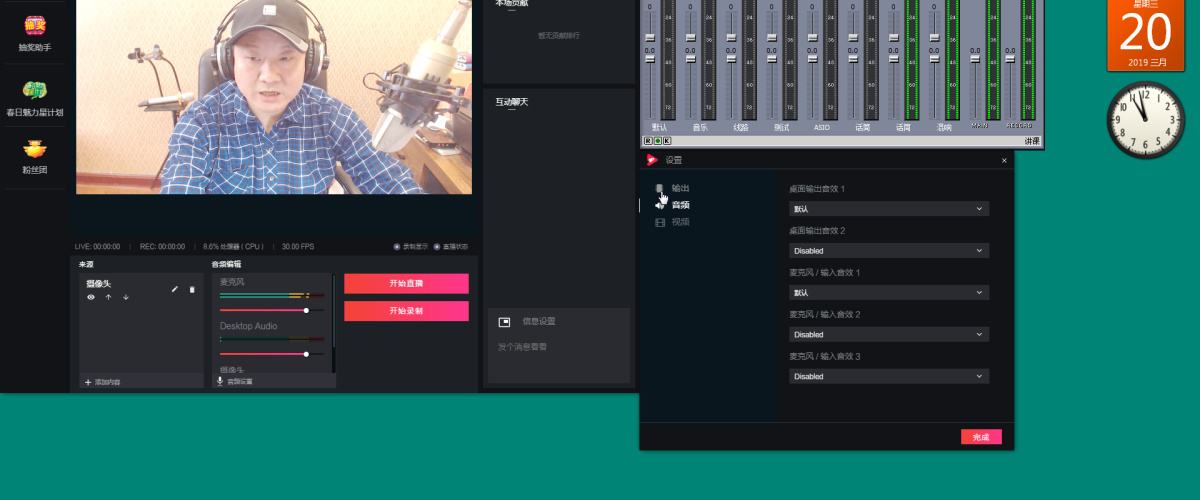
Task: Click REC: 00:00:00 status text
Action: pyautogui.click(x=162, y=246)
